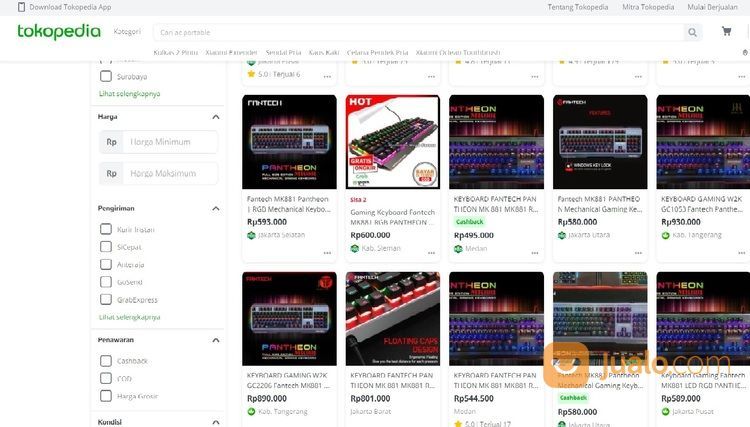Click the phone icon beside Download Tokopedia App
Image resolution: width=750 pixels, height=427 pixels.
tap(21, 7)
